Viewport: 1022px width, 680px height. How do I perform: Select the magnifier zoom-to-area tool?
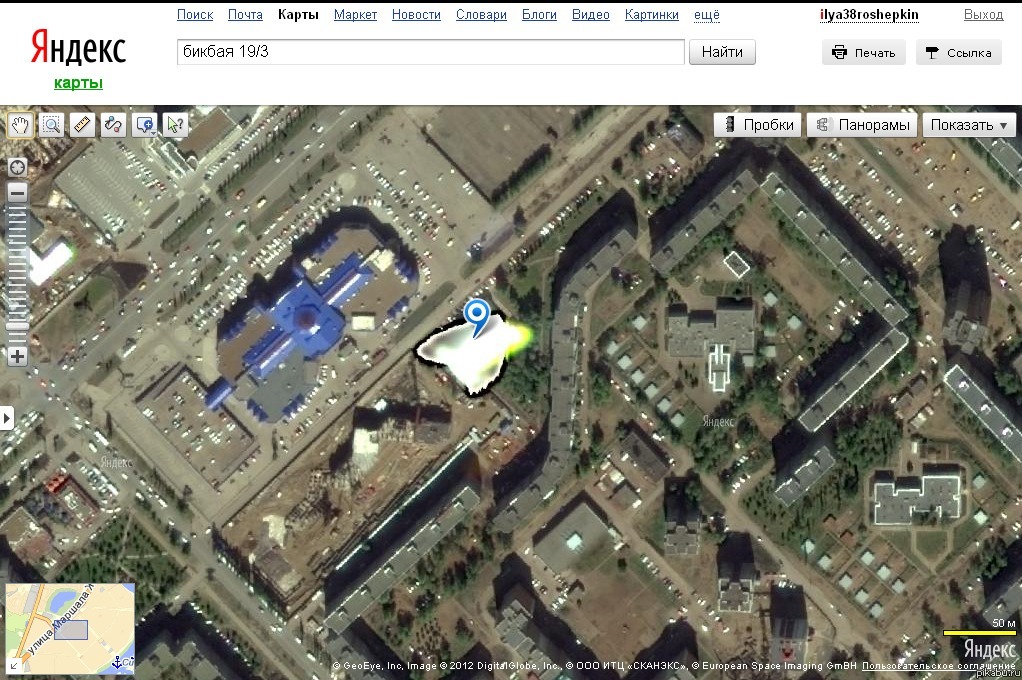pos(51,125)
